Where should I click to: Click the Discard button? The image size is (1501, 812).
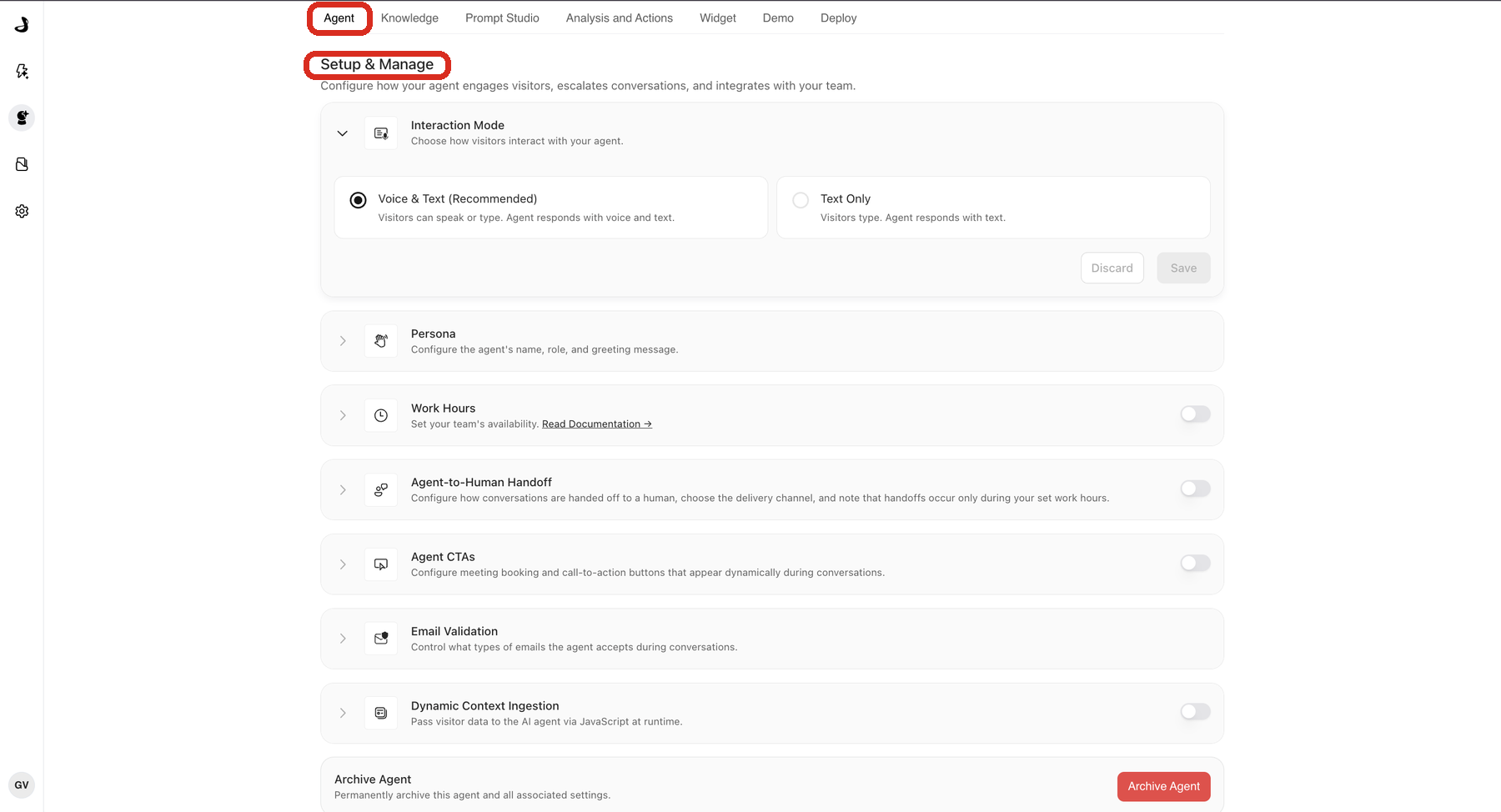click(x=1112, y=268)
